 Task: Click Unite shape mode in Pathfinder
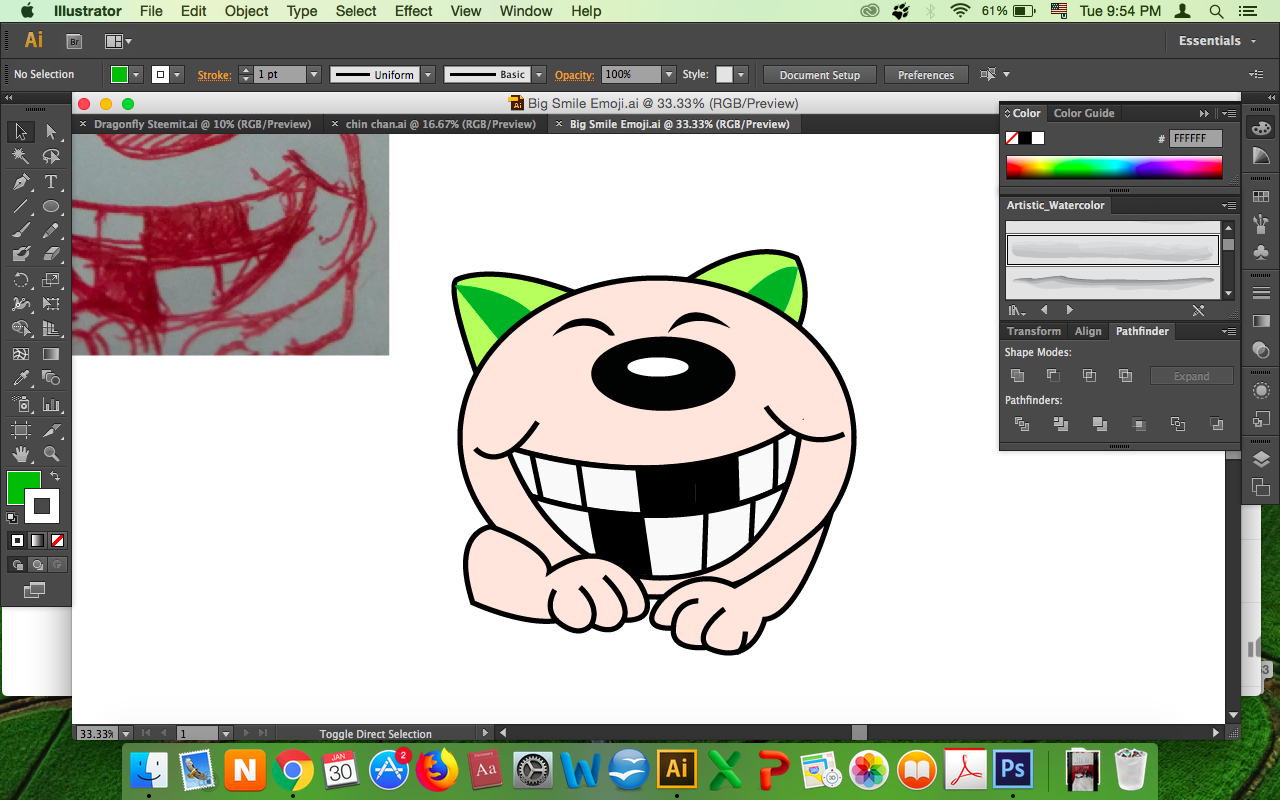coord(1018,376)
